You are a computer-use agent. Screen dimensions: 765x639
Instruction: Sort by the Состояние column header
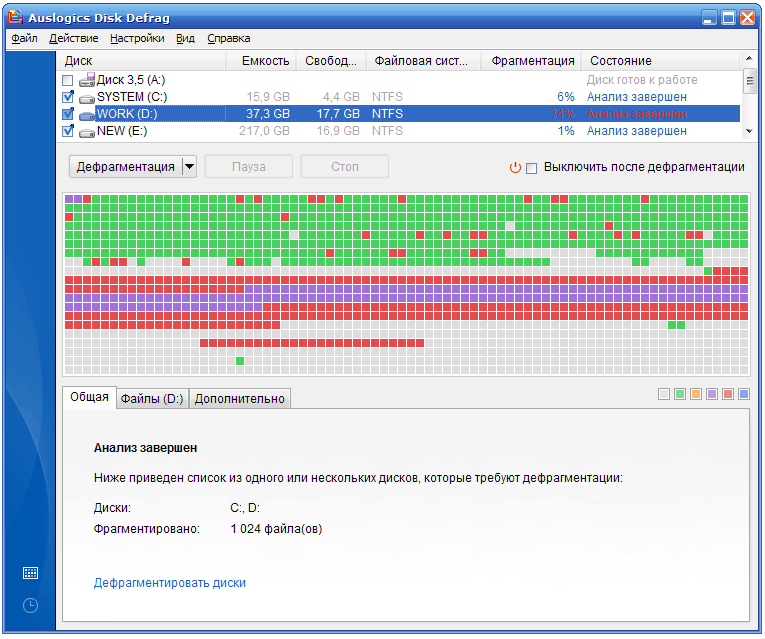tap(661, 61)
